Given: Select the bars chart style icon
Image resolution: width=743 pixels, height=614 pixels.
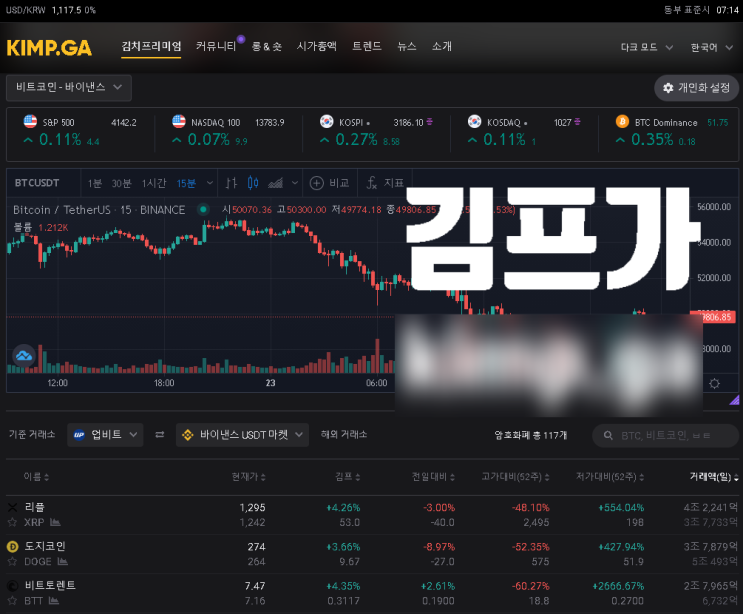Looking at the screenshot, I should (231, 183).
